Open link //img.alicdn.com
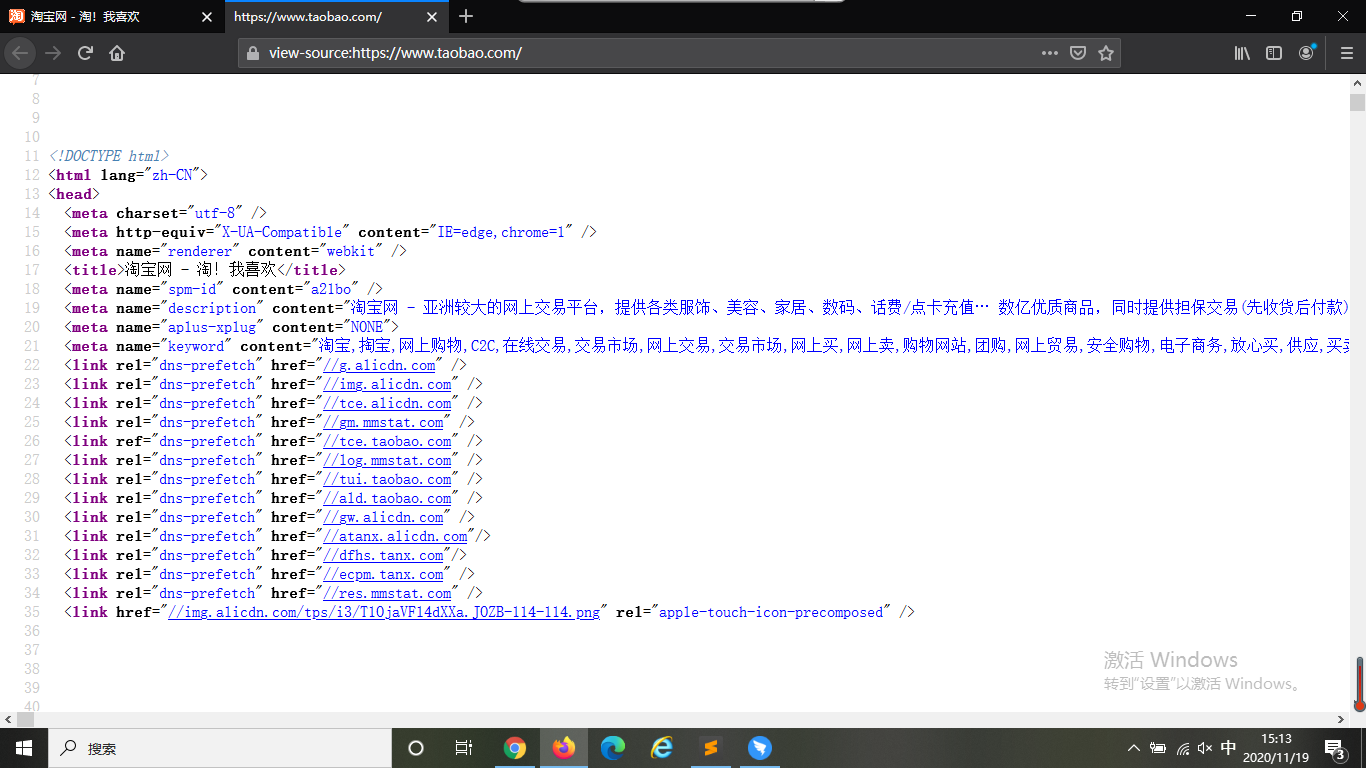Screen dimensions: 1366x768 (387, 385)
